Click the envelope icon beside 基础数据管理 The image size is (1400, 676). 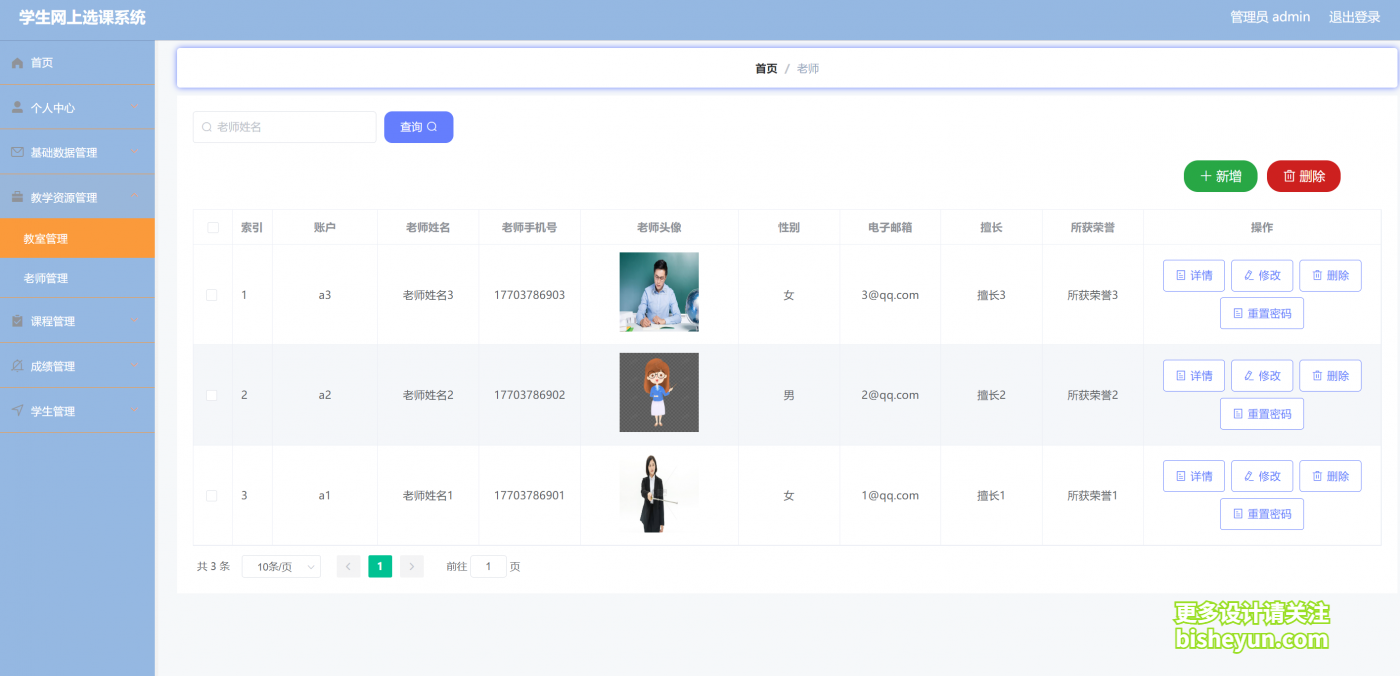(17, 152)
